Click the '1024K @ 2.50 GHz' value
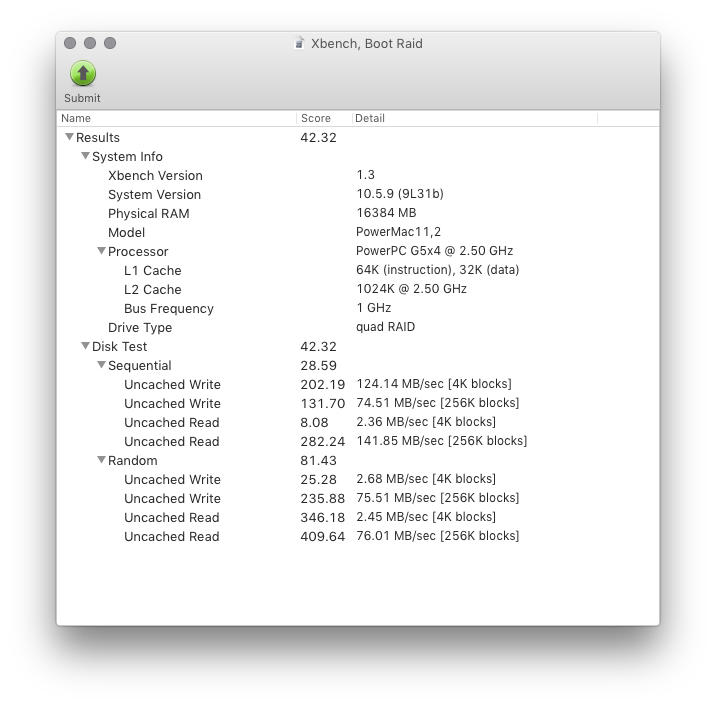 [x=411, y=289]
